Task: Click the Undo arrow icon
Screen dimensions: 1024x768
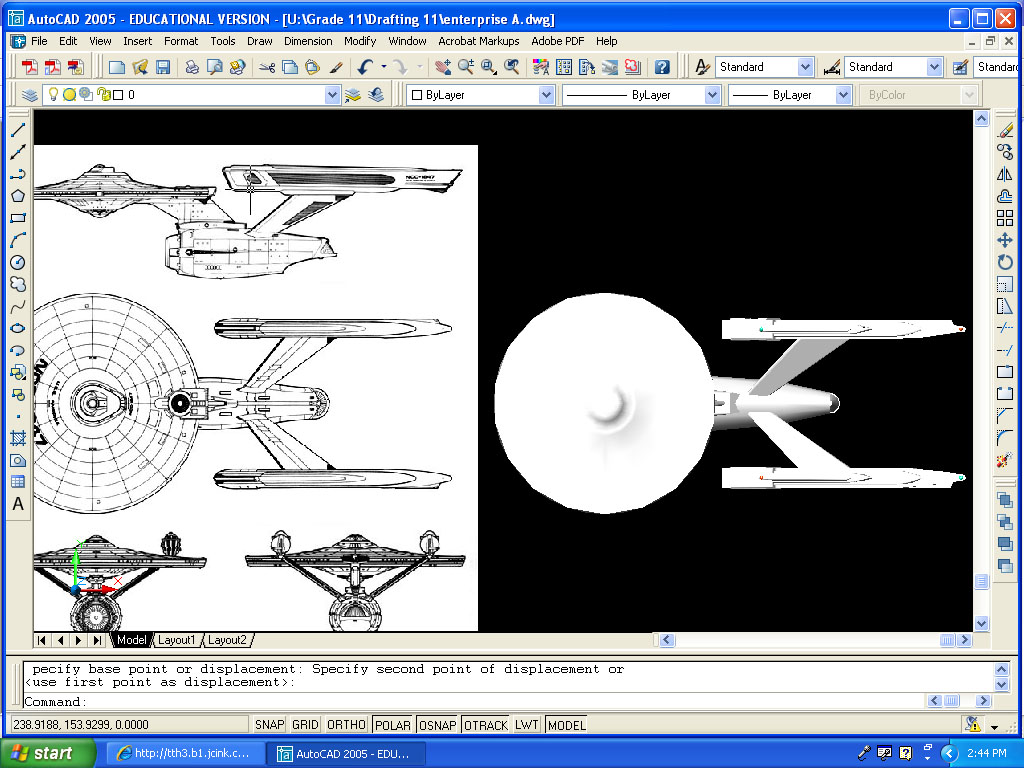Action: pyautogui.click(x=365, y=67)
